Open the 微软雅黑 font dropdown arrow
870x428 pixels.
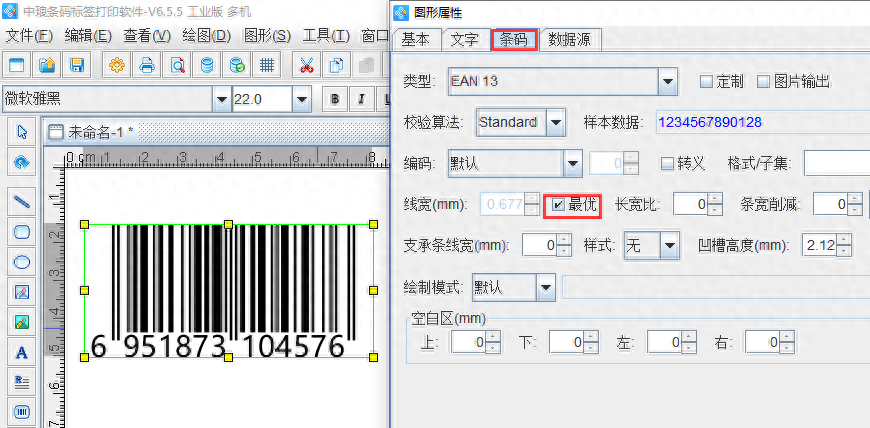(x=222, y=99)
